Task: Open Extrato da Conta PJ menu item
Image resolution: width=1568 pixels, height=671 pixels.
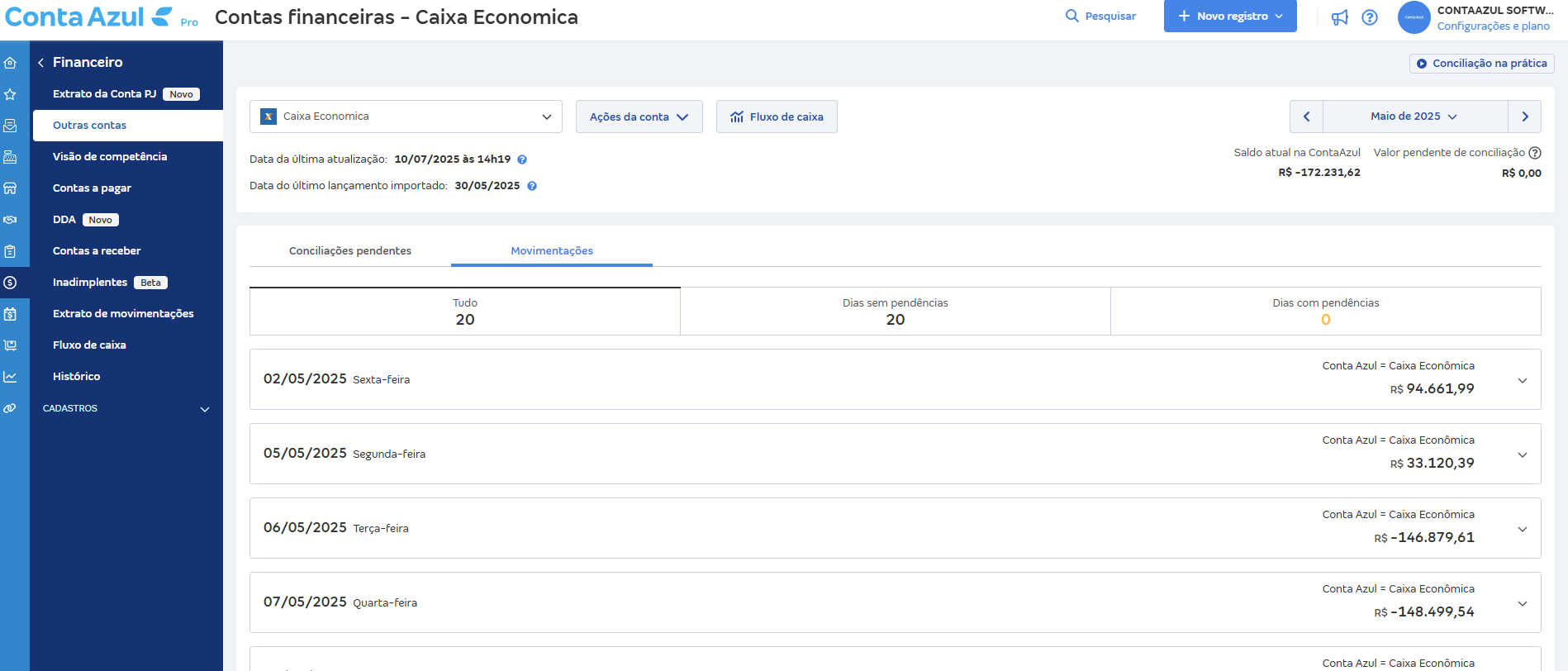Action: [x=128, y=94]
